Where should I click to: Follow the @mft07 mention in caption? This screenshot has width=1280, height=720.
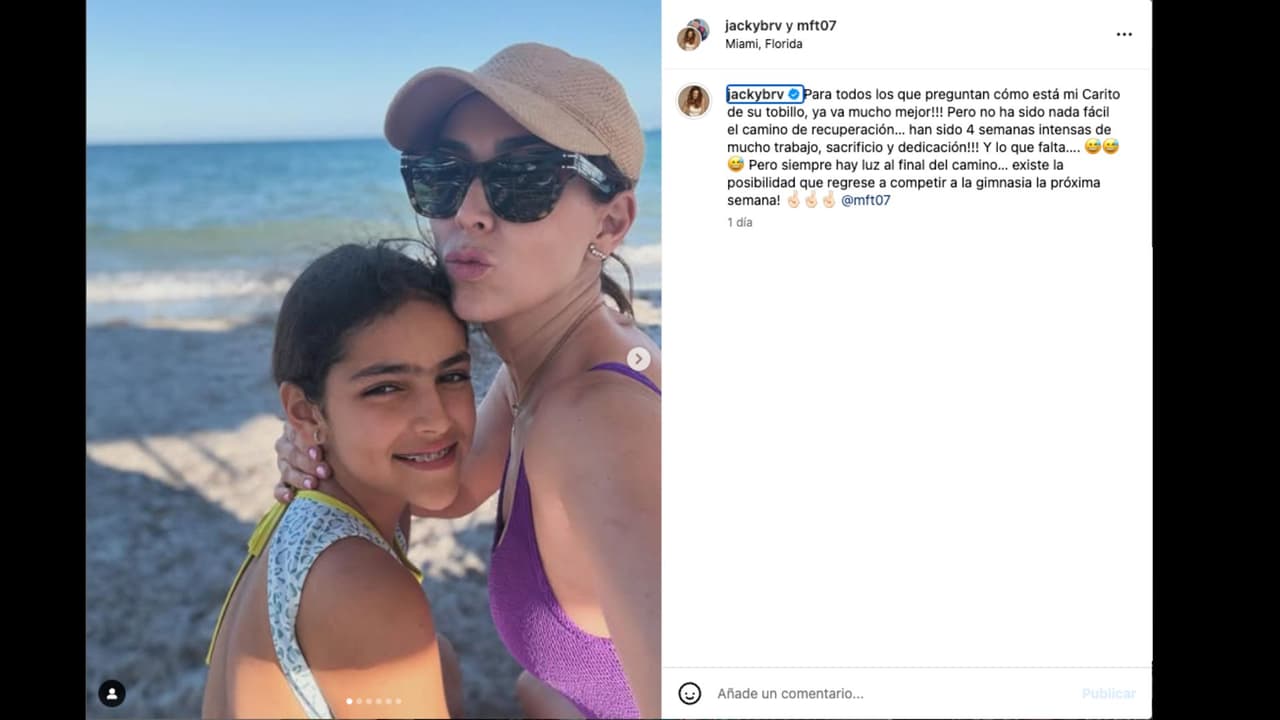pyautogui.click(x=865, y=200)
